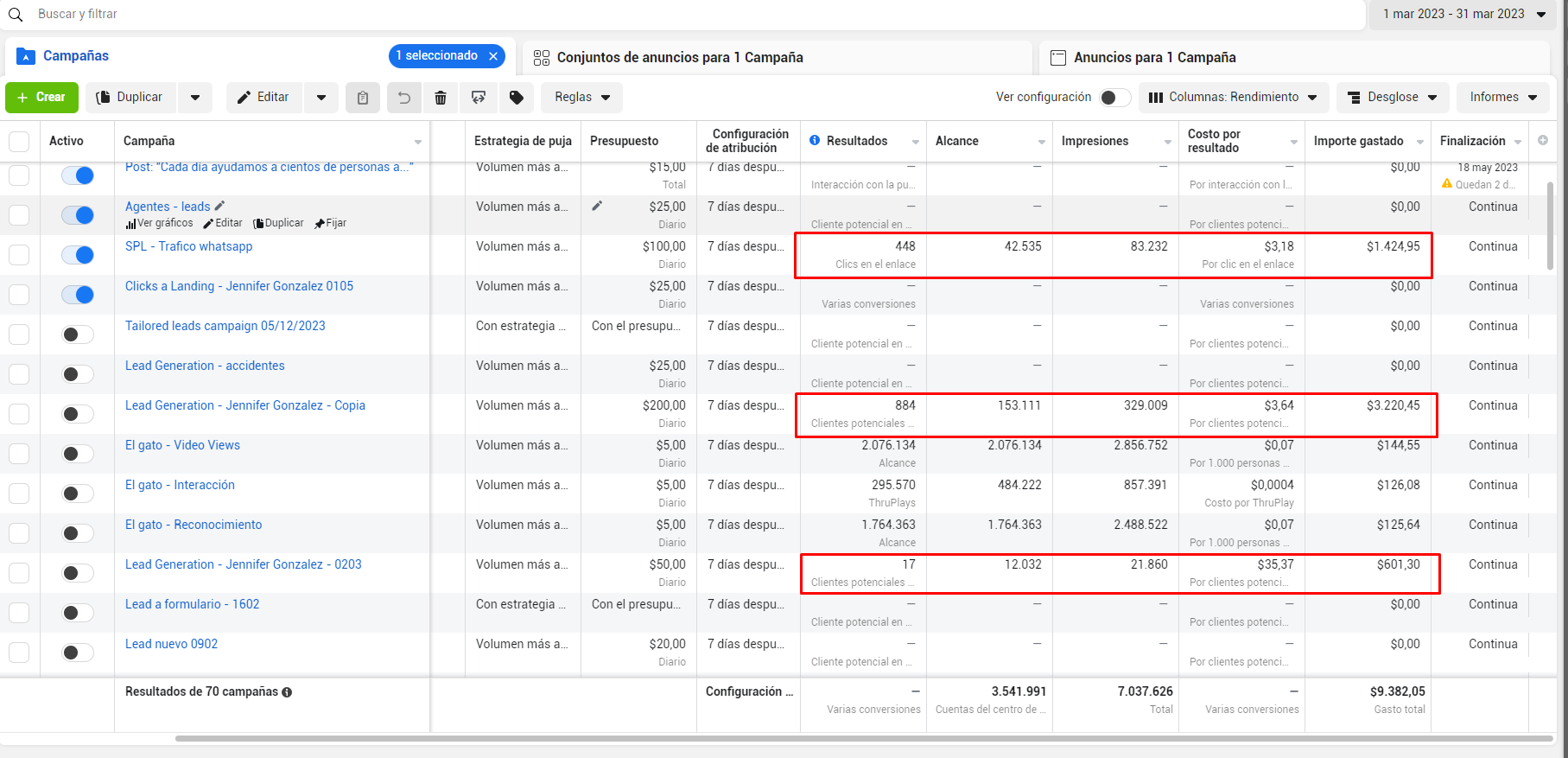Click the $3.220,45 importe gastado value
The height and width of the screenshot is (758, 1568).
tap(1393, 405)
